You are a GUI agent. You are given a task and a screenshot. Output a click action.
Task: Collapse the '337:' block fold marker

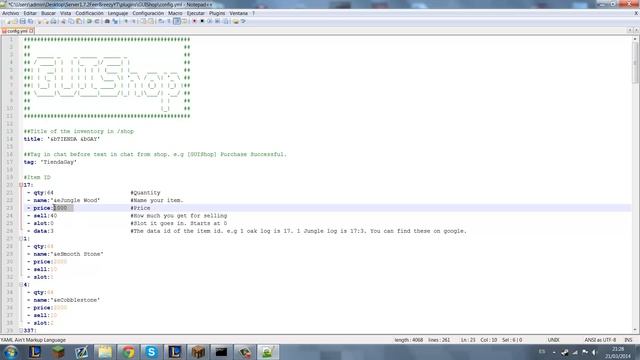click(x=21, y=331)
